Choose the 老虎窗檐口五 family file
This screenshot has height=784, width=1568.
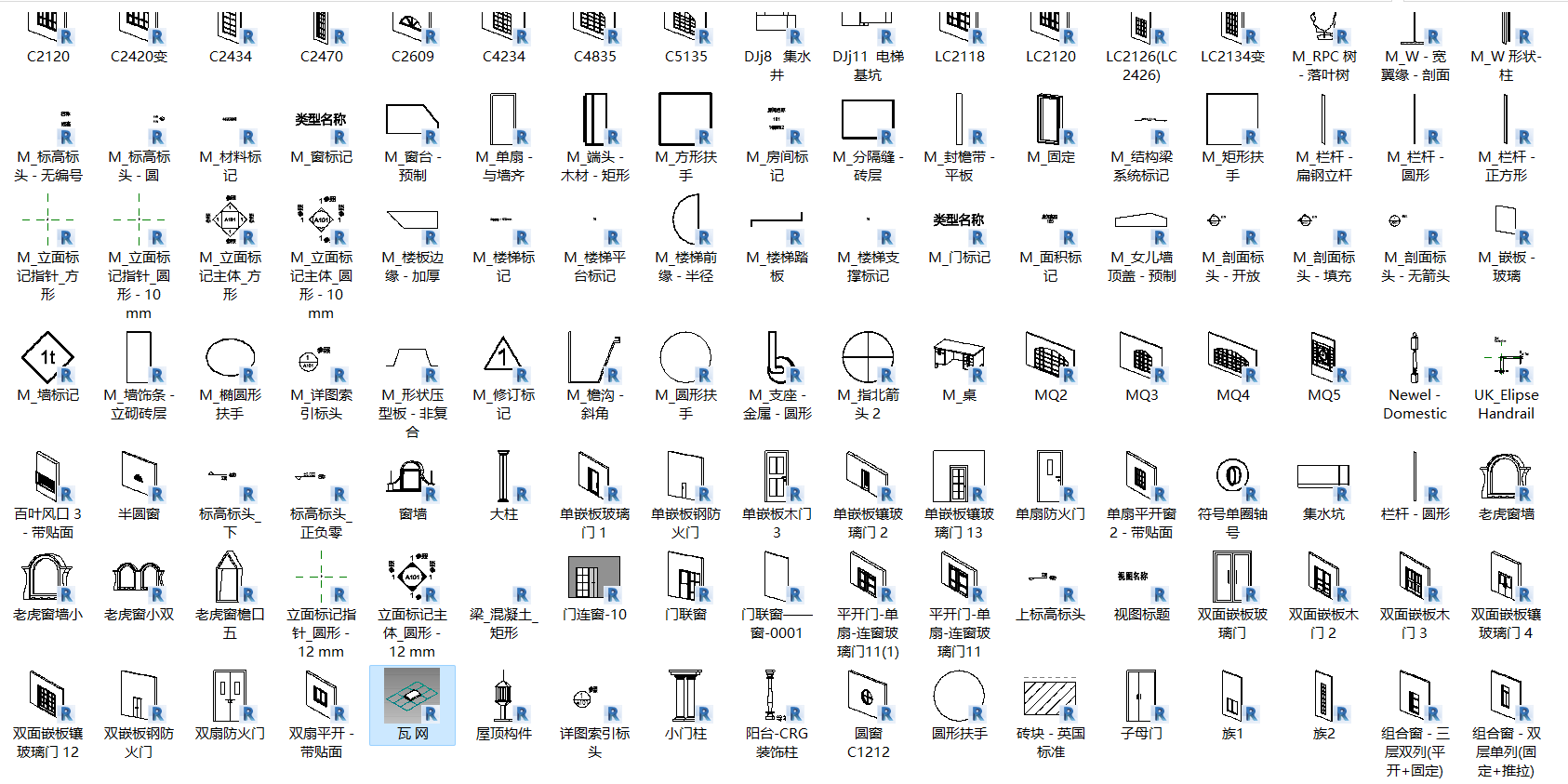pos(230,595)
